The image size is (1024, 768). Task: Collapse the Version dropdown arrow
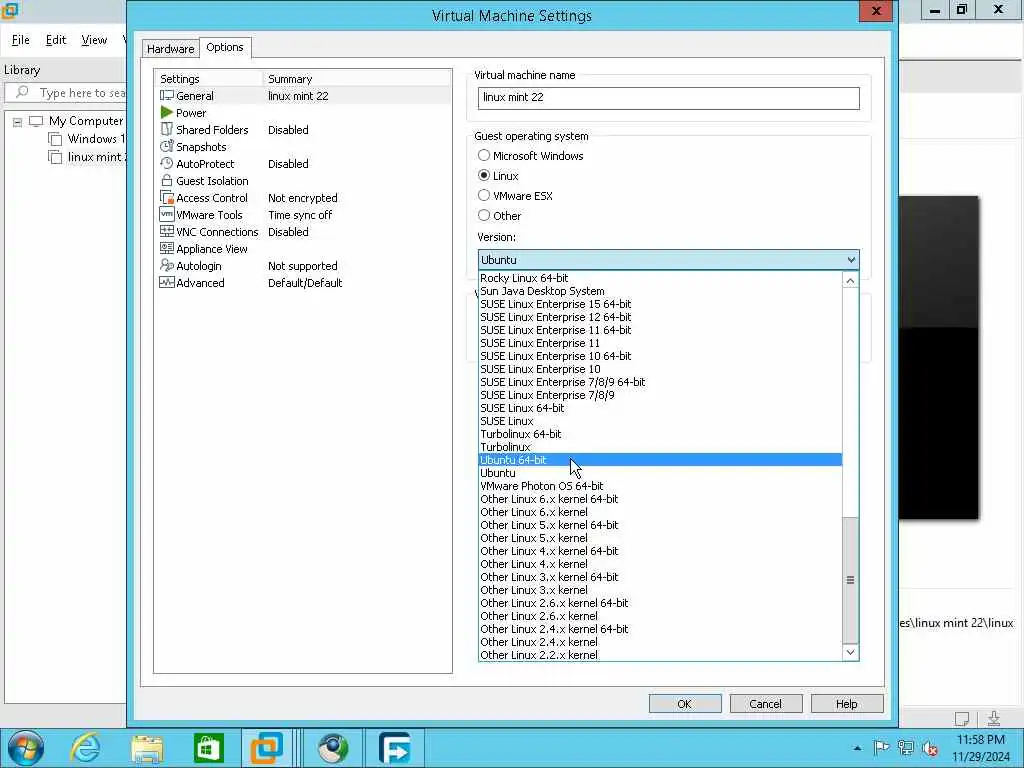851,259
